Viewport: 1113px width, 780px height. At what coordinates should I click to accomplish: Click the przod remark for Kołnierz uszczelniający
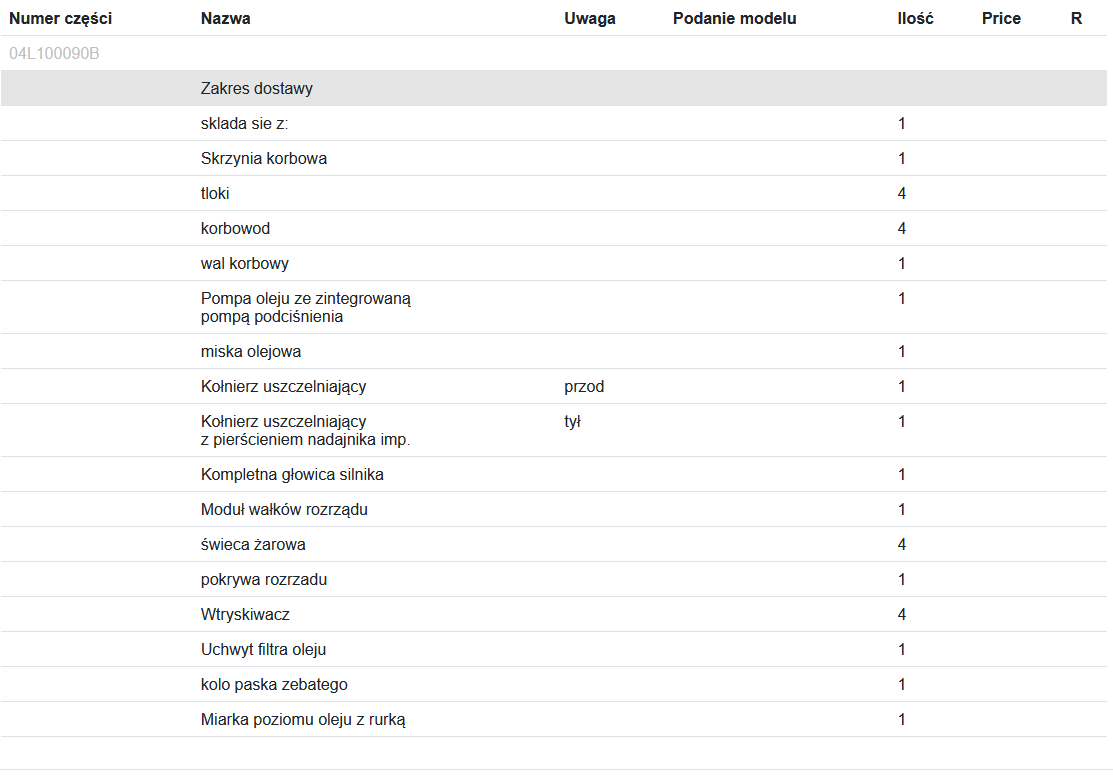584,387
